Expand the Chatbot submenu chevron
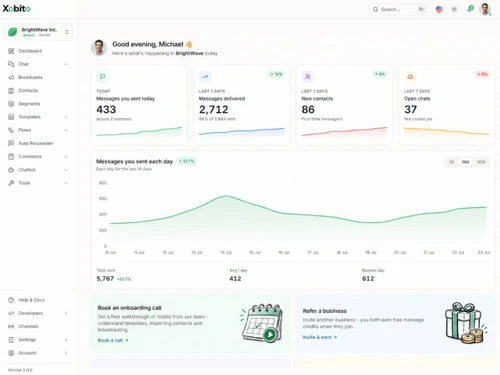This screenshot has width=500, height=375. click(x=66, y=170)
